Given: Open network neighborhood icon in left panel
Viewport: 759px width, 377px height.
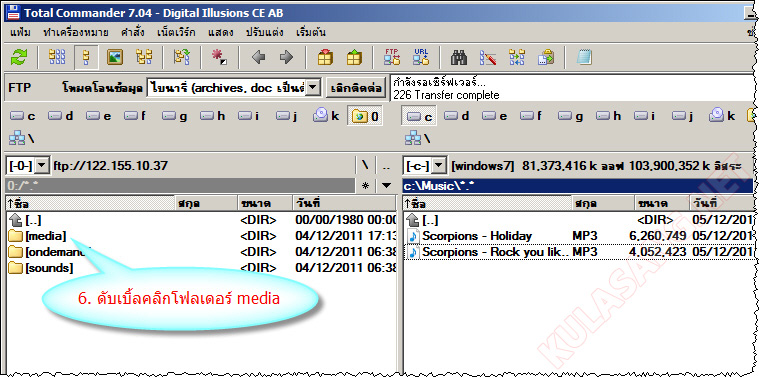Looking at the screenshot, I should 22,138.
